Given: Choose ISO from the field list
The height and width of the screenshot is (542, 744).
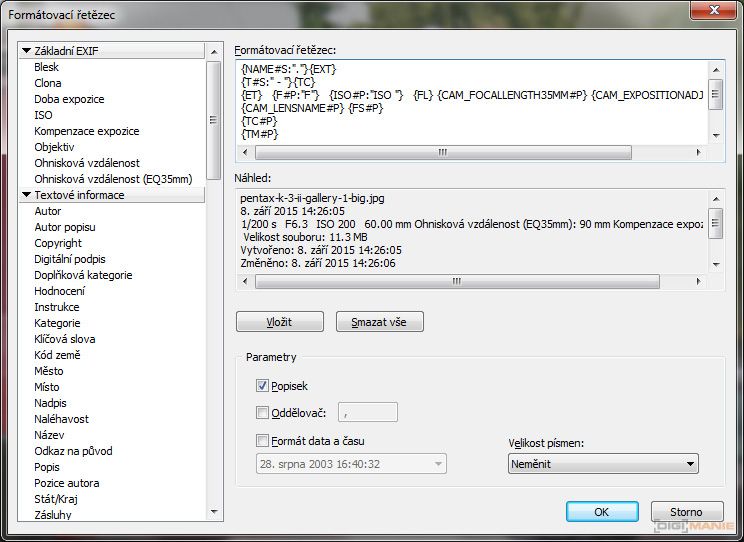Looking at the screenshot, I should (x=43, y=115).
